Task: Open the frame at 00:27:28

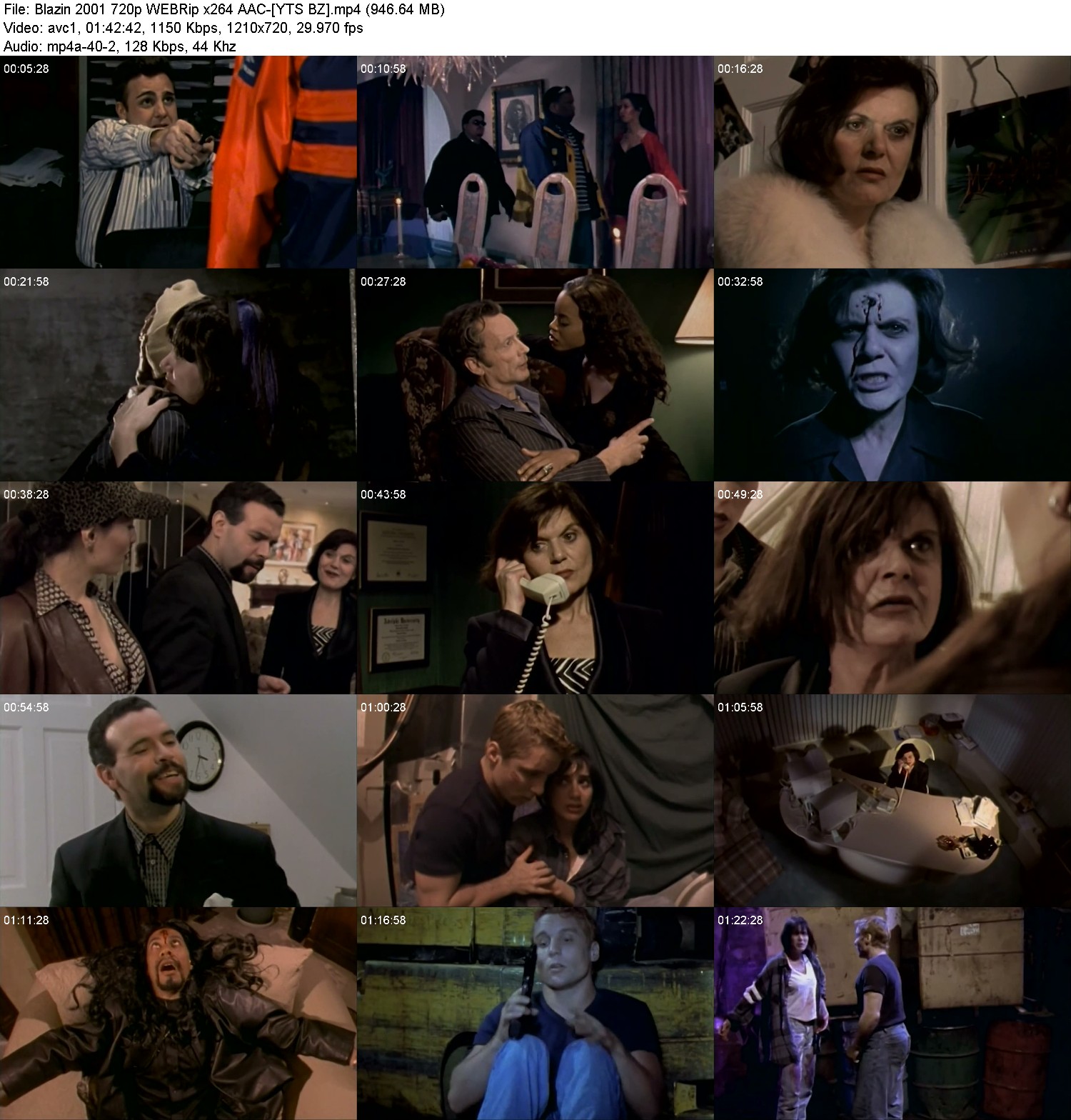Action: click(x=535, y=375)
